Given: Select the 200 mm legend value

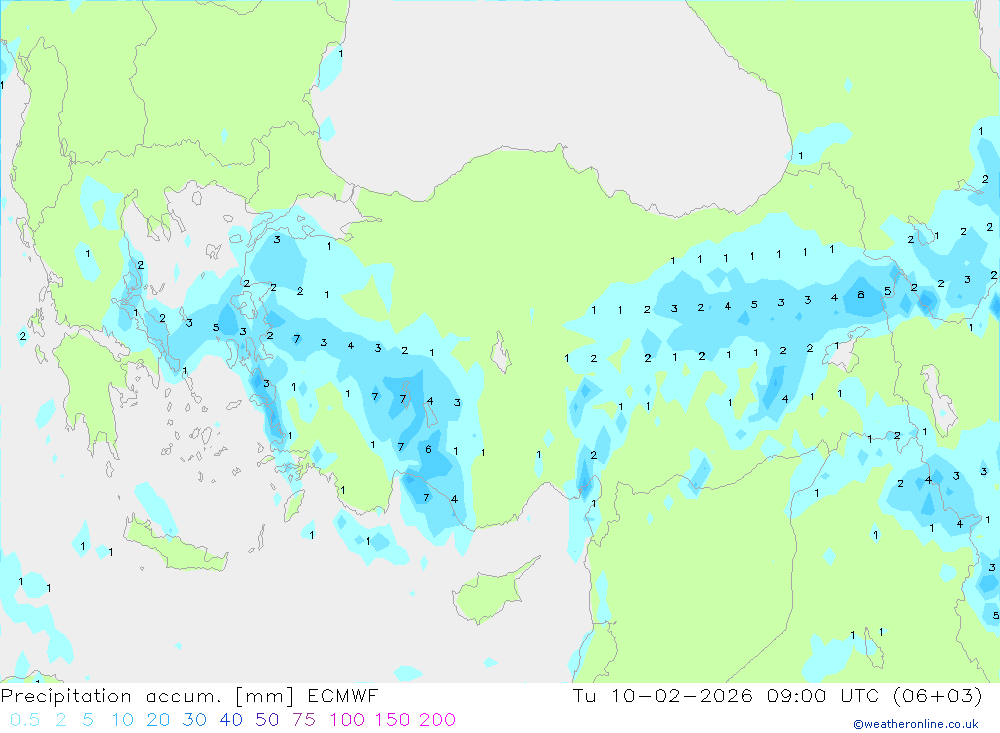Looking at the screenshot, I should click(438, 720).
